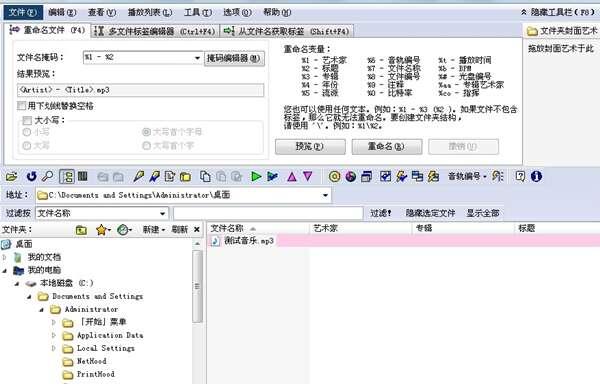Click the 预览 button
600x384 pixels.
310,146
